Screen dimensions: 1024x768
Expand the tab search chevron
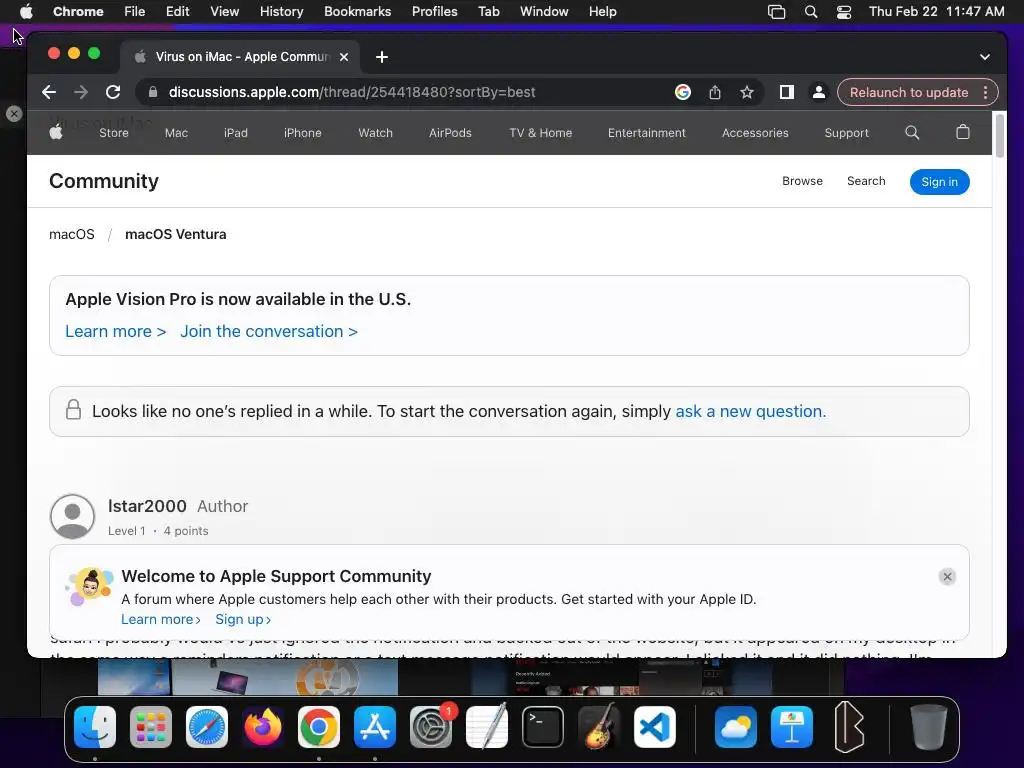pos(985,57)
